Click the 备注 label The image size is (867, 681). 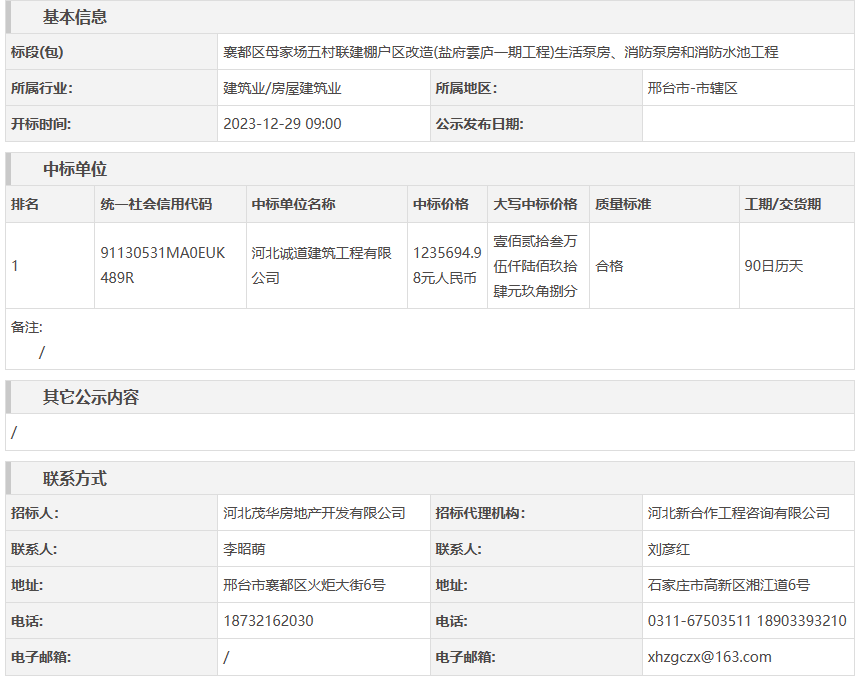coord(27,327)
